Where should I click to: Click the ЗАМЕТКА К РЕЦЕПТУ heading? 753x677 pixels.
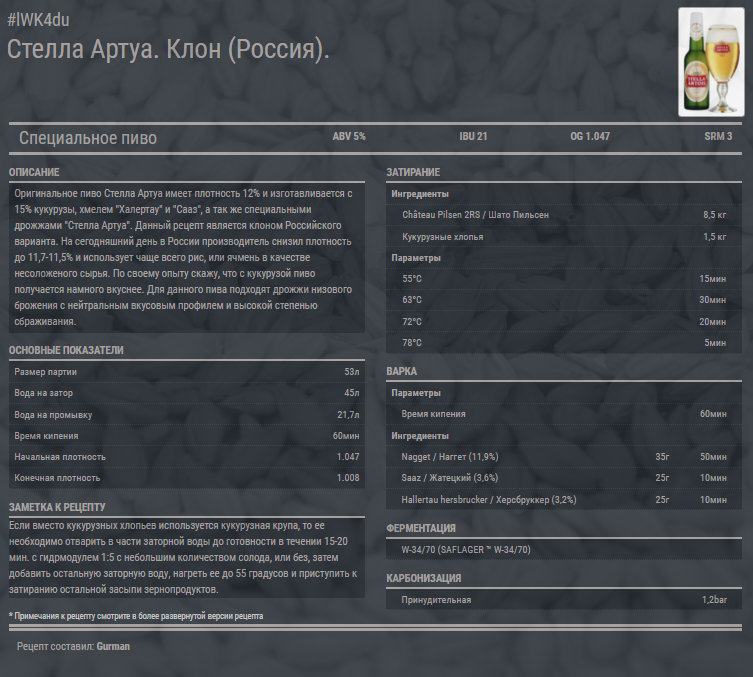click(57, 508)
